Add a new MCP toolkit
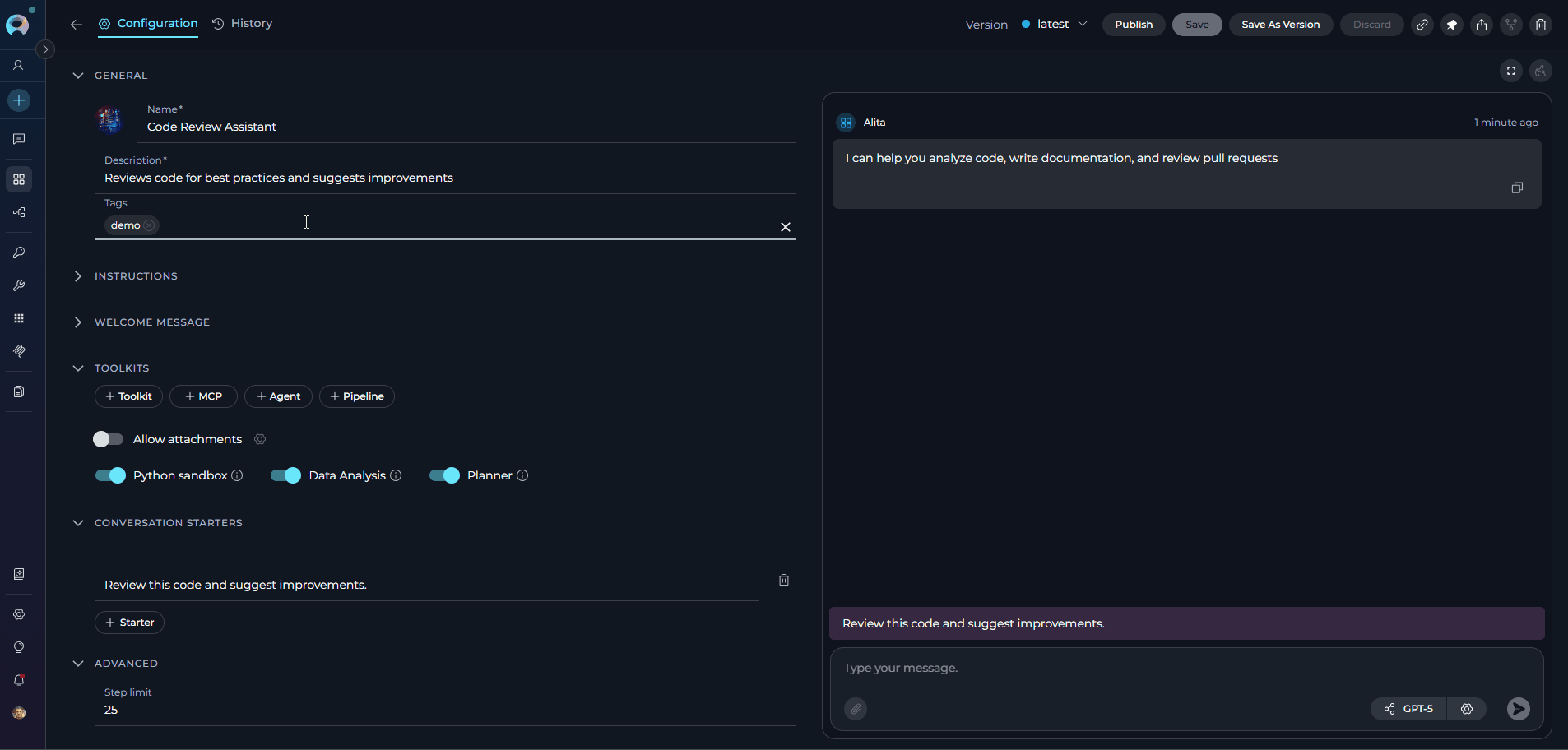This screenshot has width=1568, height=750. (x=203, y=396)
